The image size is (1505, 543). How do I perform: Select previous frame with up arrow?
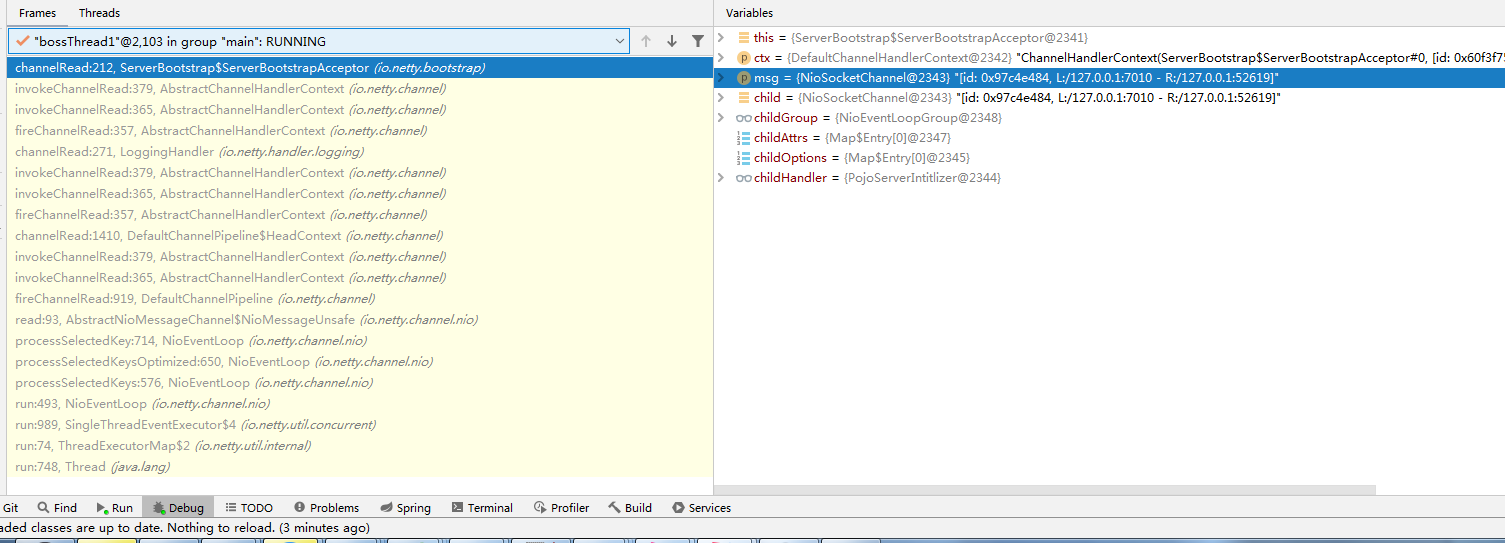click(646, 41)
